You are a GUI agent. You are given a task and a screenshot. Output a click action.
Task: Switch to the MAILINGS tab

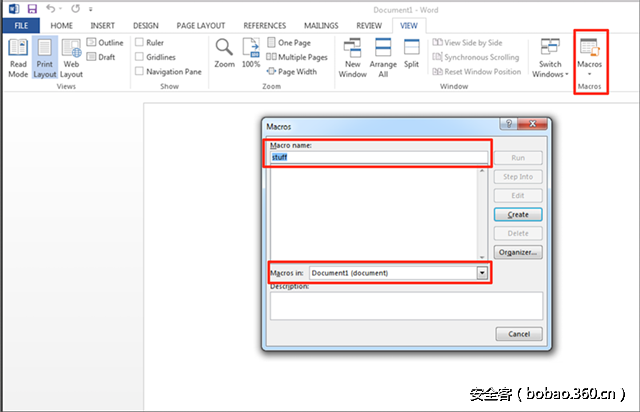tap(321, 26)
